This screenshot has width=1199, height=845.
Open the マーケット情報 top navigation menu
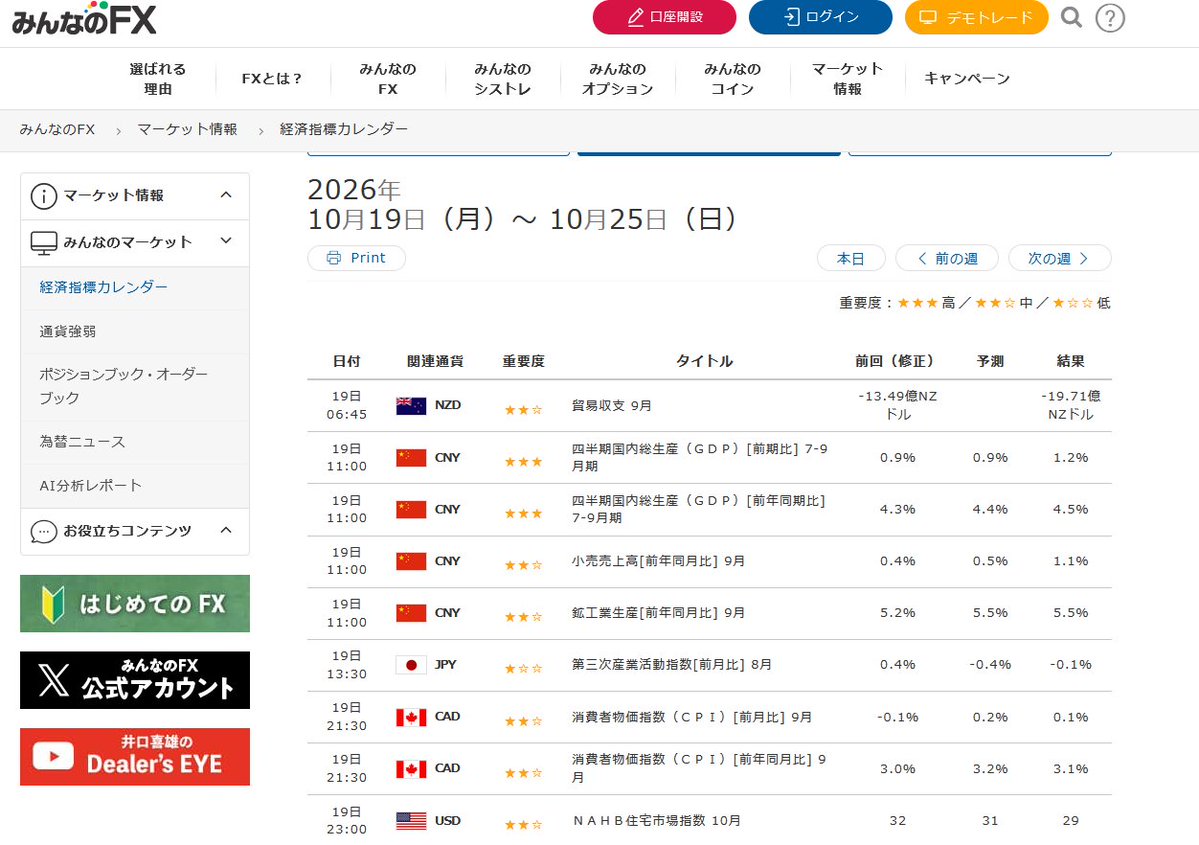[x=847, y=79]
